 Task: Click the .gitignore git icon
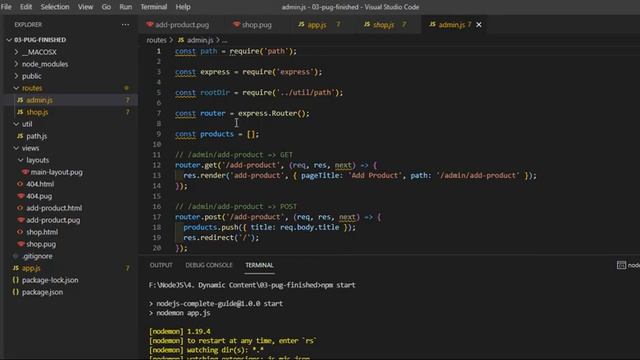(16, 256)
